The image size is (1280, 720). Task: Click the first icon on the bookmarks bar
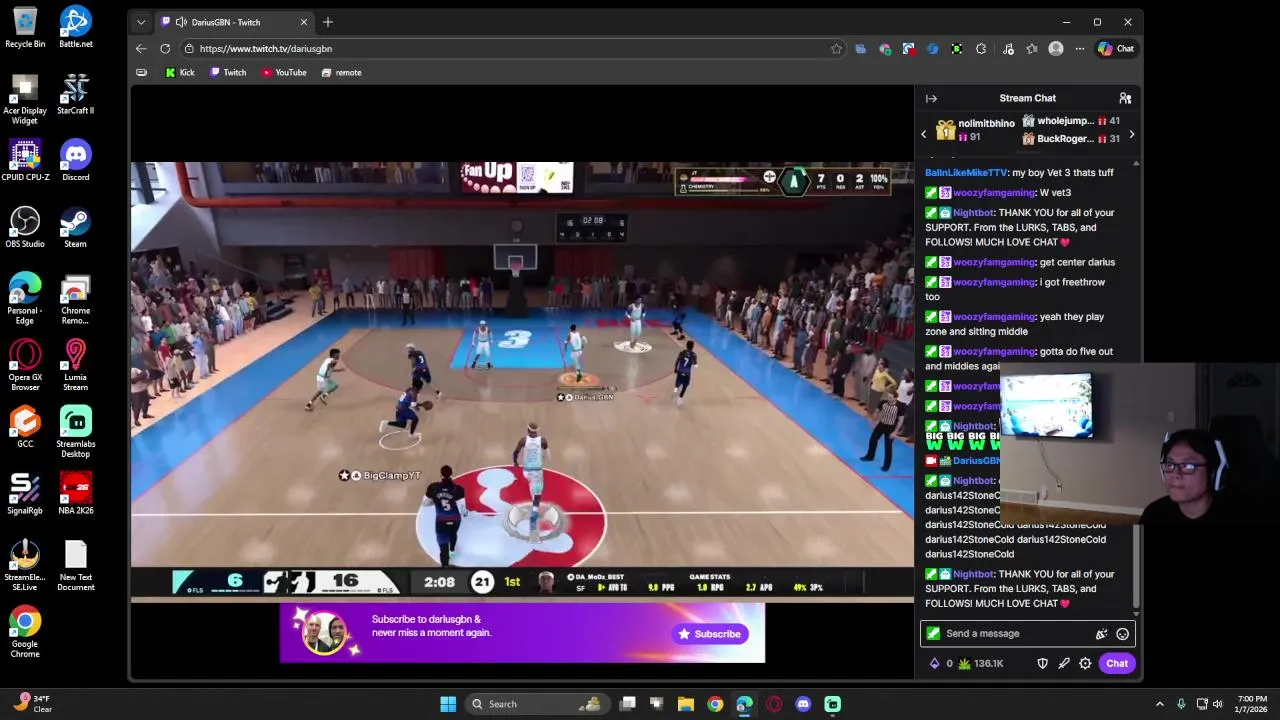pyautogui.click(x=141, y=72)
